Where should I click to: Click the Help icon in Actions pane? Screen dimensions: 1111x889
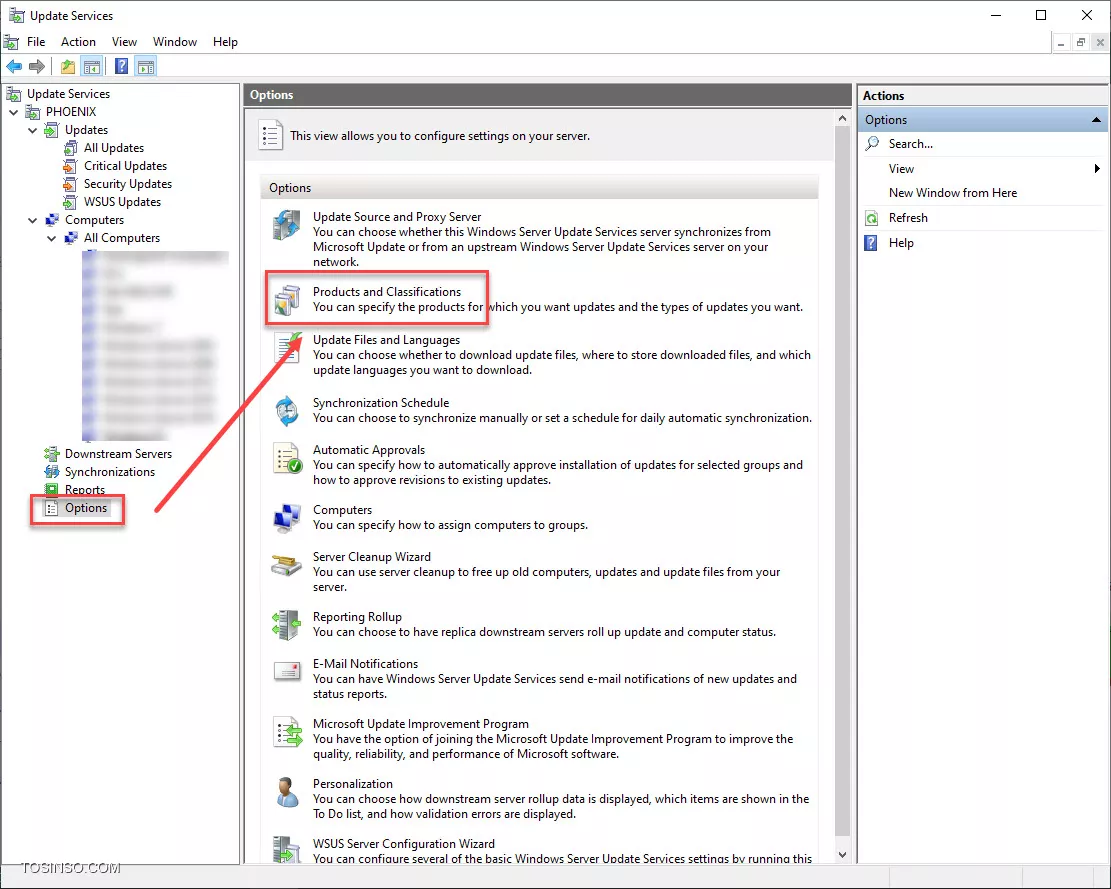point(872,243)
